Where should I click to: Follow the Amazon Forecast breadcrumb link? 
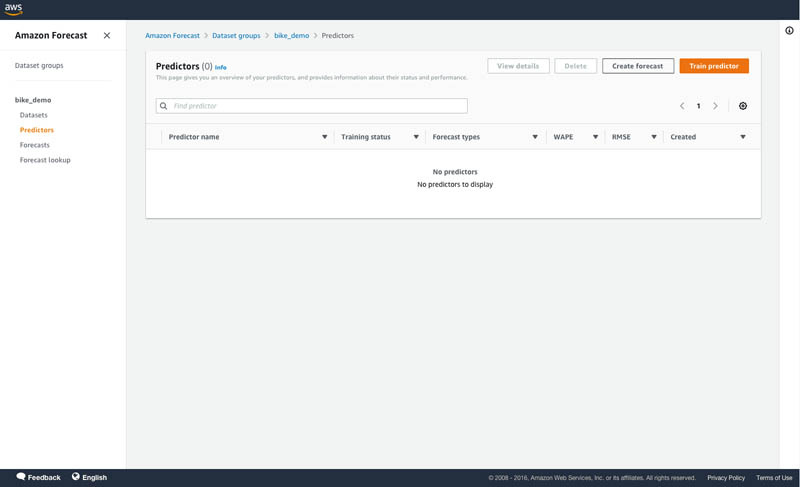pos(172,35)
